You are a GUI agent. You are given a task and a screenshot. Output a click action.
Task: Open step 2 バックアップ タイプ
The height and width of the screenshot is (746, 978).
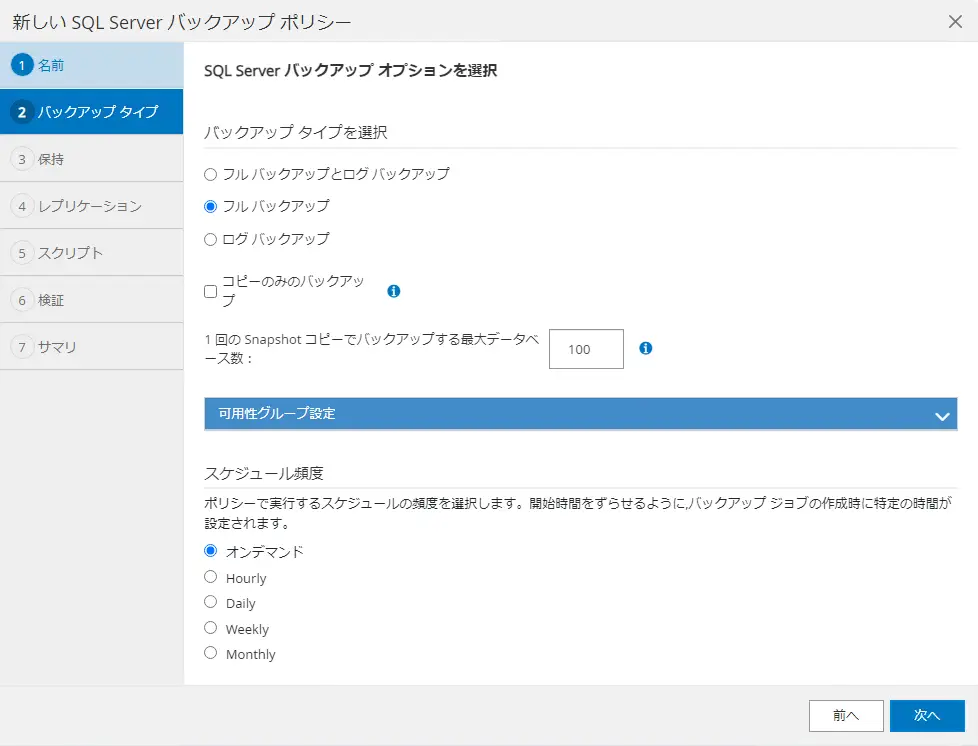click(x=92, y=112)
